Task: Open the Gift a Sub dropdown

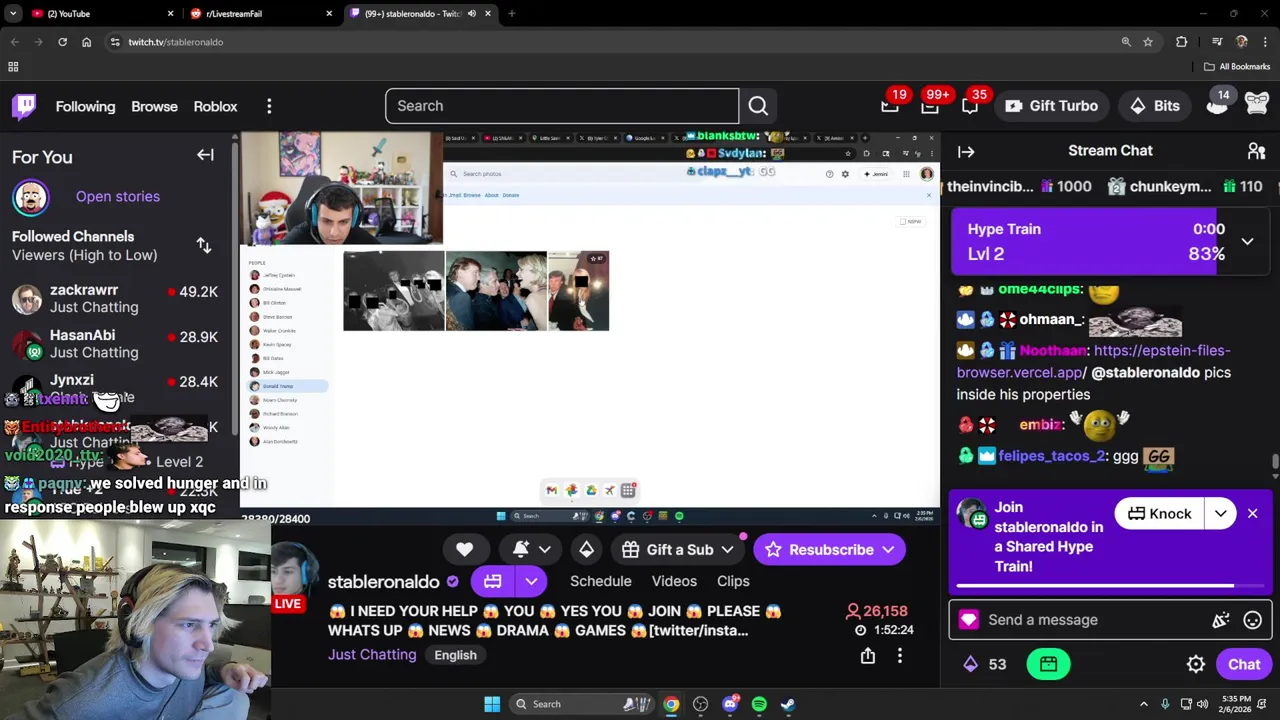Action: 727,549
